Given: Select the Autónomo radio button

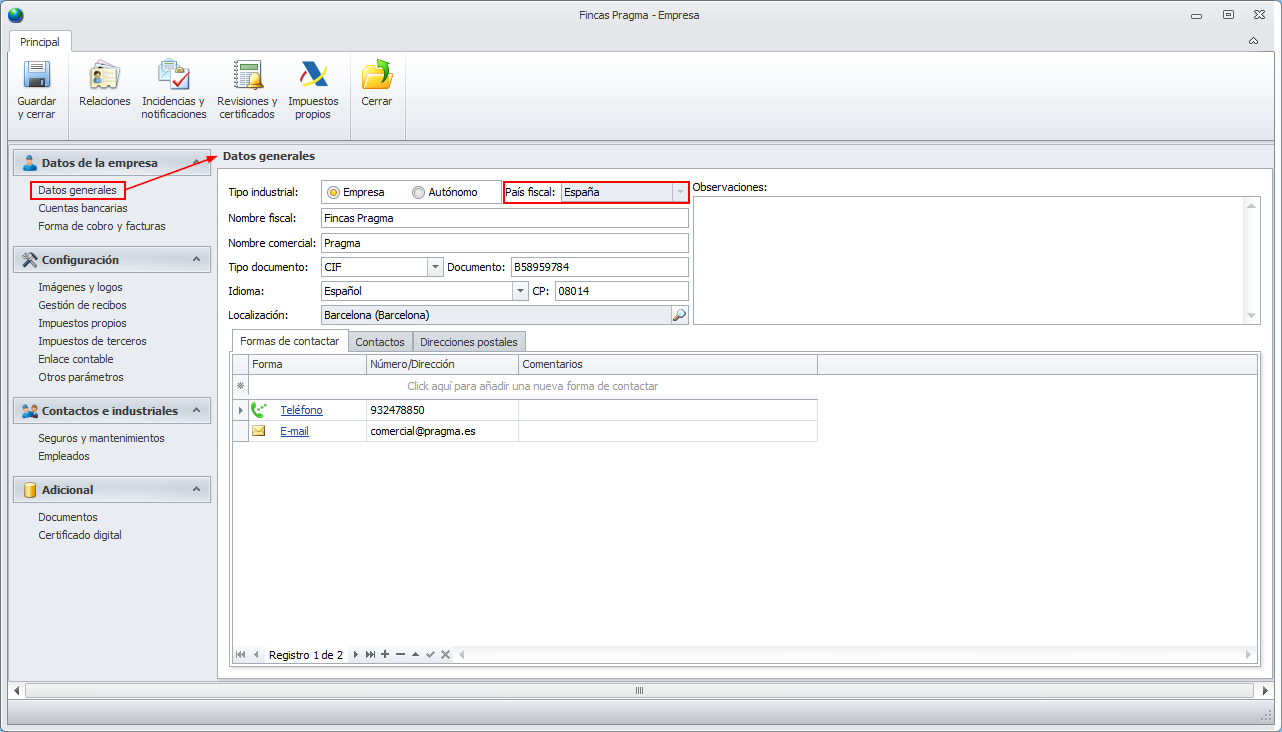Looking at the screenshot, I should (419, 192).
